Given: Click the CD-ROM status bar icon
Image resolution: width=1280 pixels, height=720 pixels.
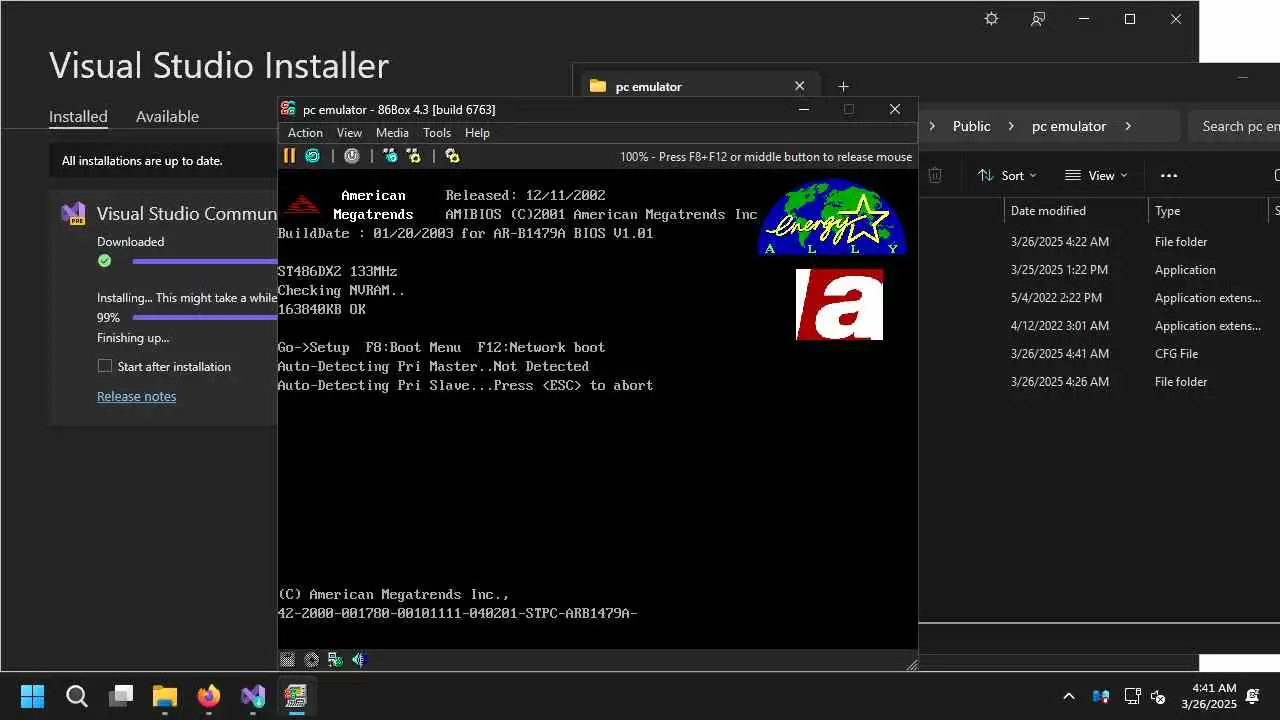Looking at the screenshot, I should 312,660.
